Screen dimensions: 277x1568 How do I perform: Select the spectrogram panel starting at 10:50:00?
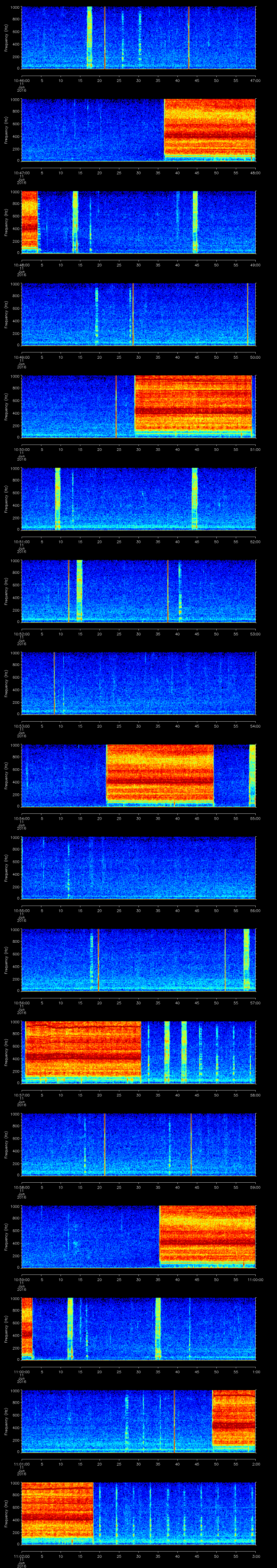click(138, 407)
